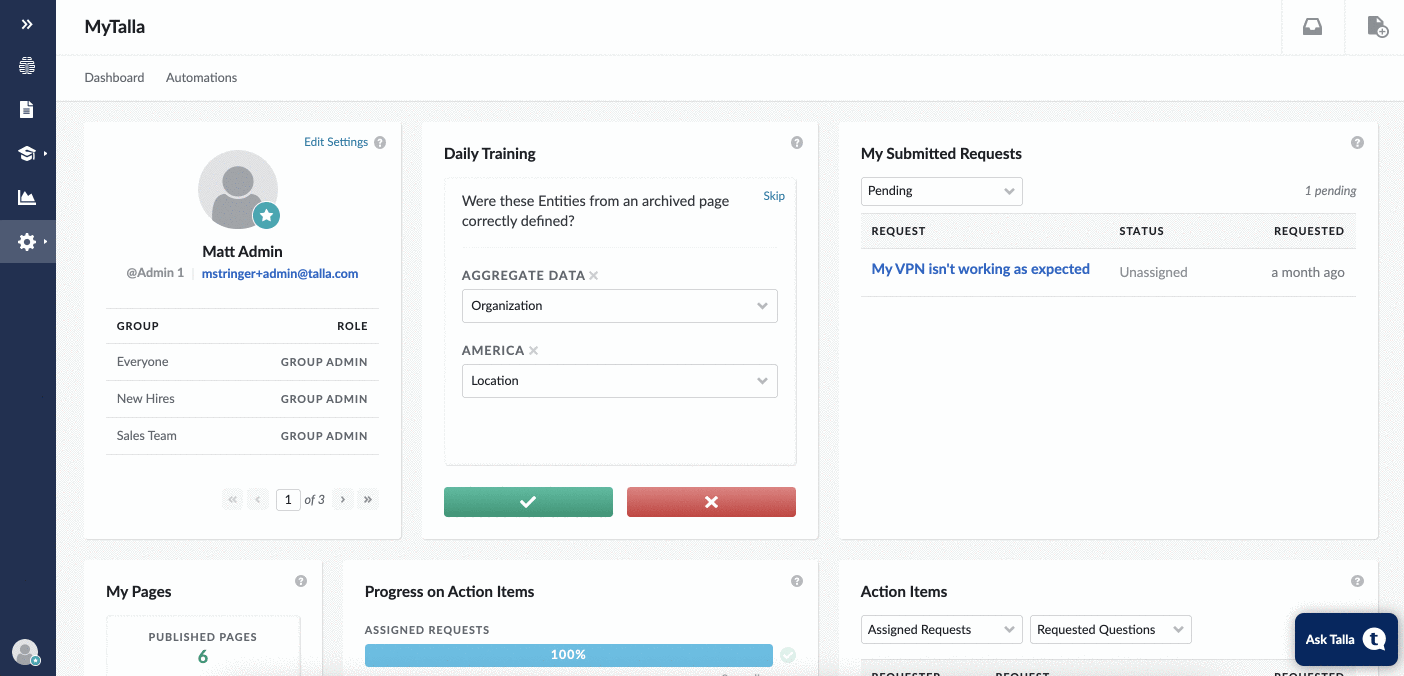The height and width of the screenshot is (676, 1404).
Task: Click the Everyone group row
Action: (x=242, y=362)
